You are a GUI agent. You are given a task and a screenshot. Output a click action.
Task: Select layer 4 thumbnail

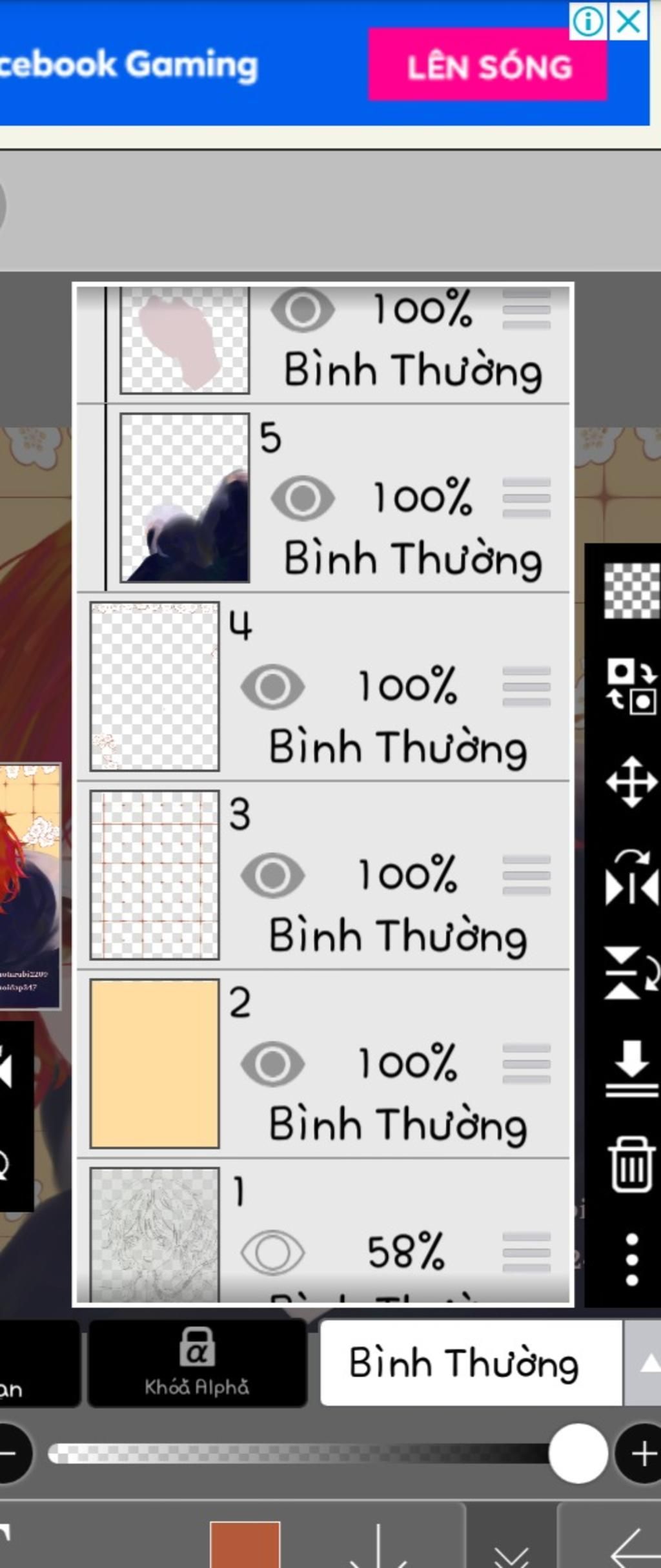[155, 686]
